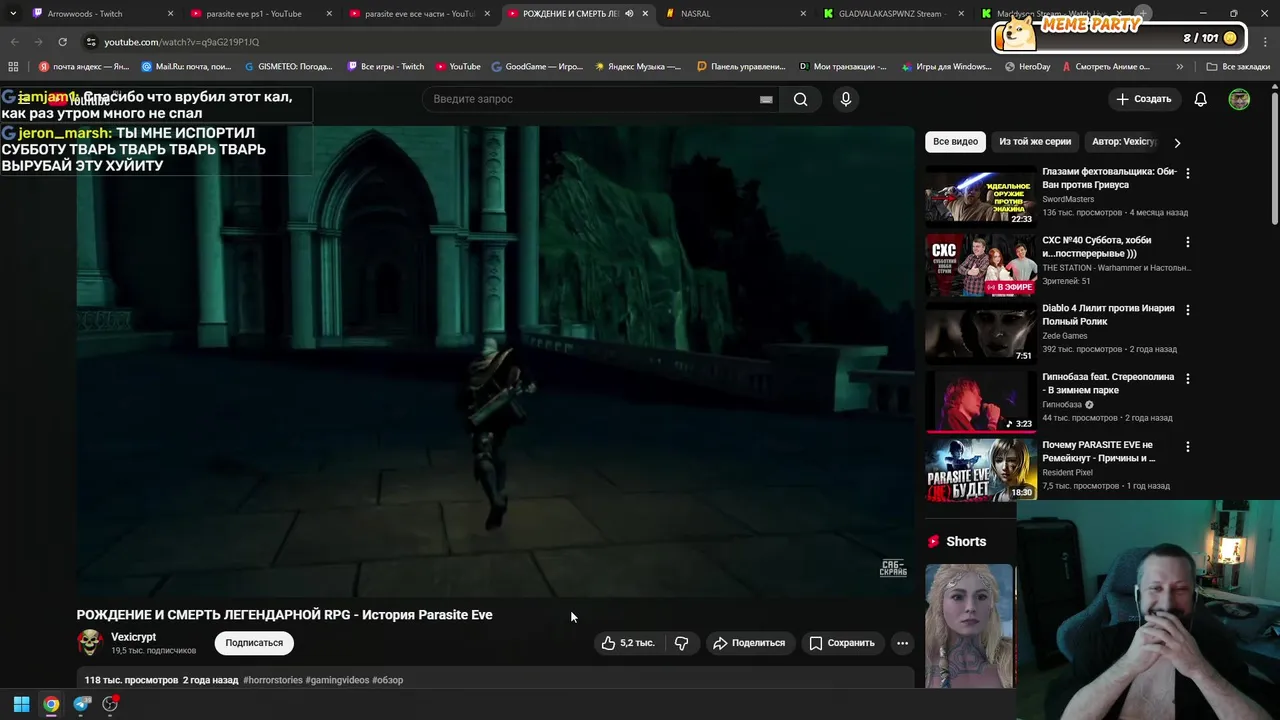Click the #horrorstories hashtag
Screen dimensions: 1280x720
coord(272,680)
